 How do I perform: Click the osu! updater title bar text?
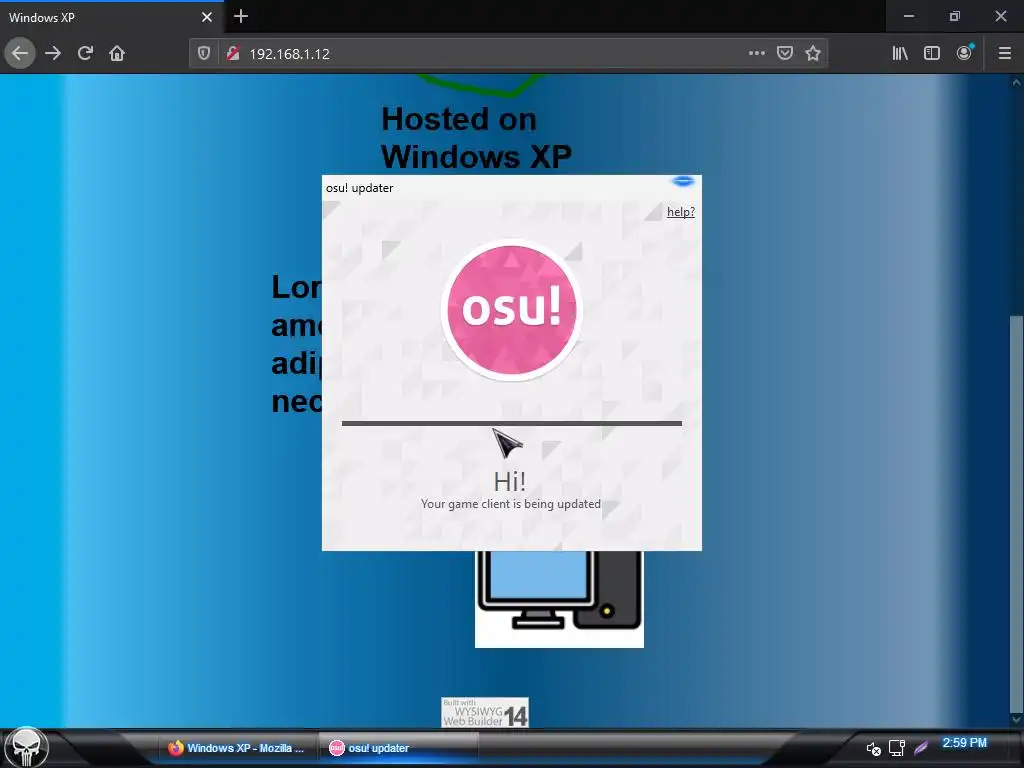pos(359,188)
